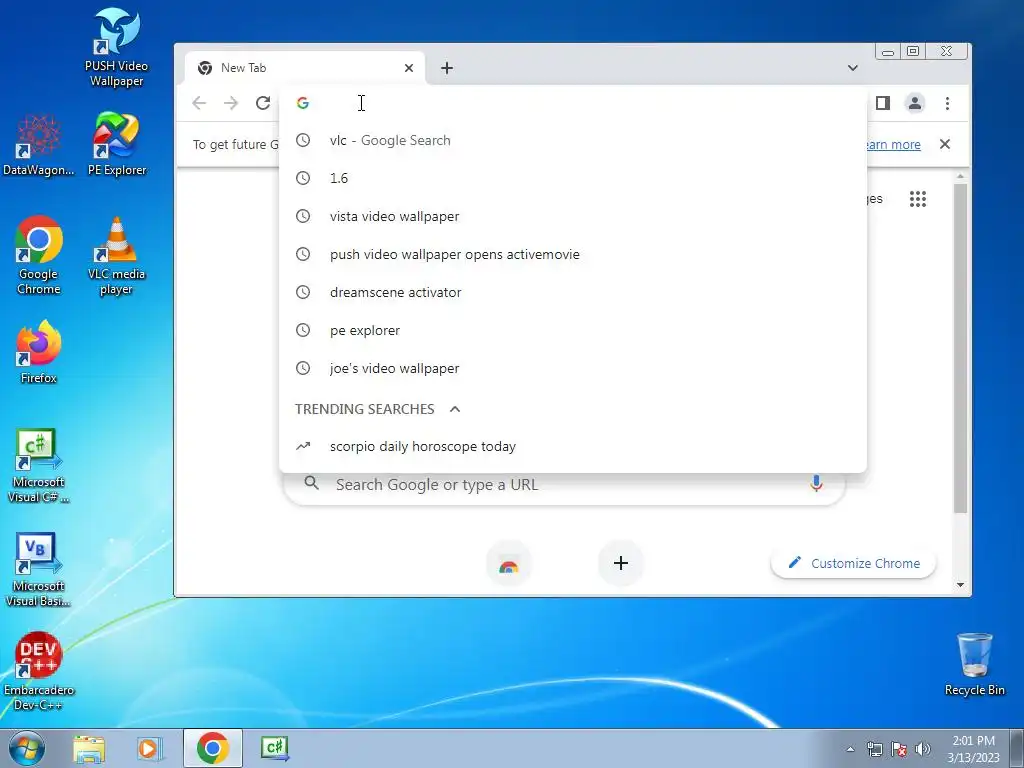The height and width of the screenshot is (768, 1024).
Task: Pick trending 'scorpio daily horoscope today'
Action: tap(573, 447)
